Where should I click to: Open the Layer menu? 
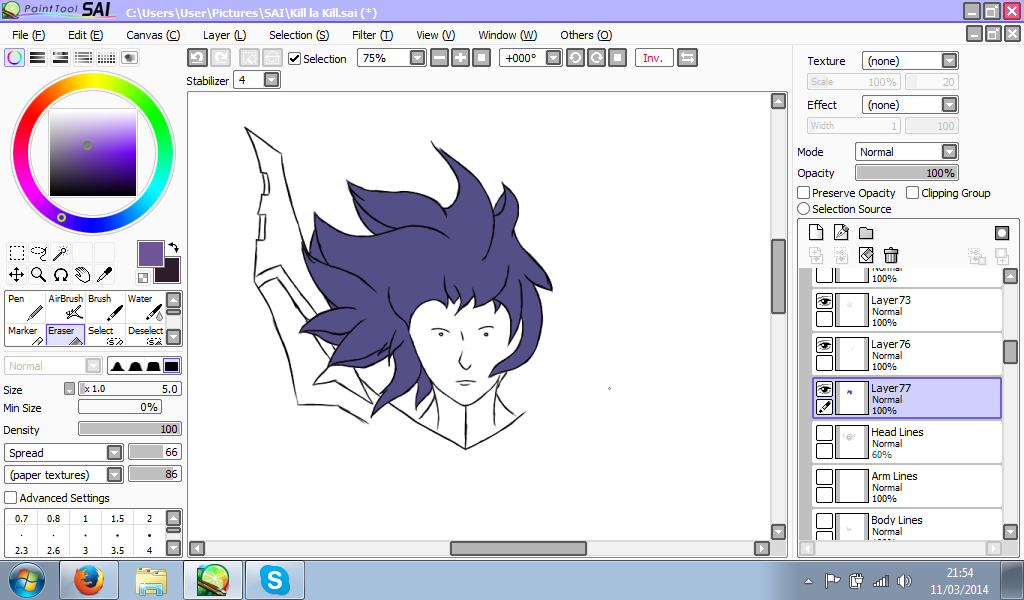pos(224,35)
